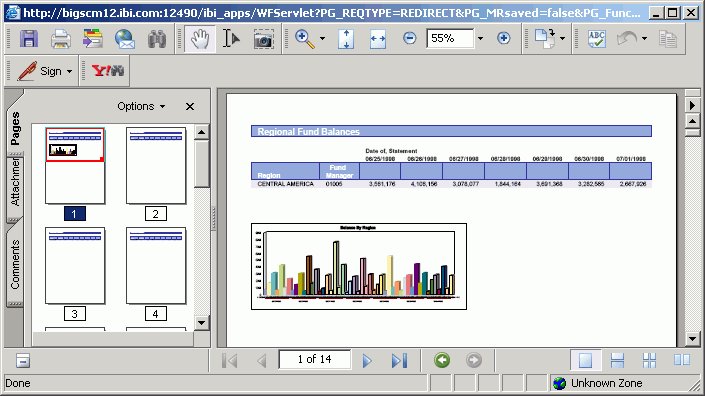The image size is (705, 396).
Task: Edit the 55% zoom level field
Action: (450, 39)
